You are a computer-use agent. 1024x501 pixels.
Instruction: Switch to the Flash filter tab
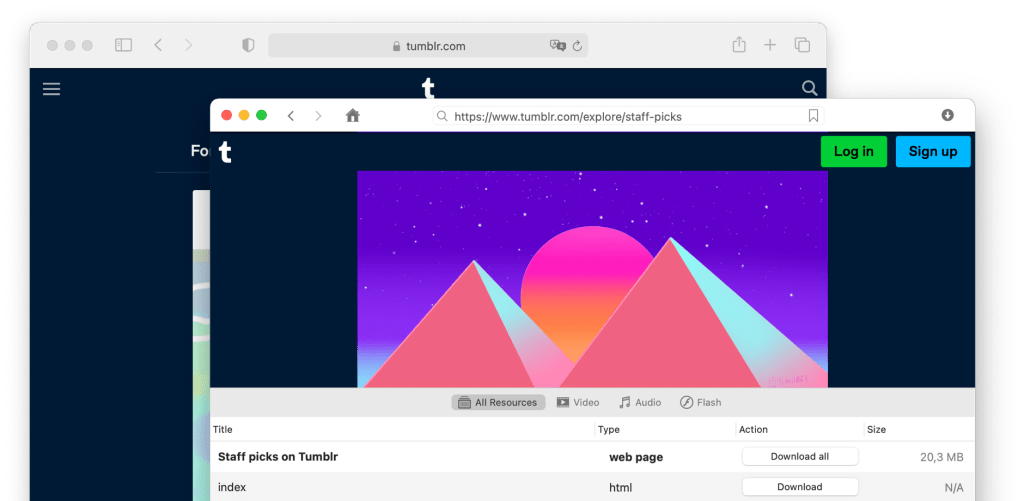click(700, 402)
